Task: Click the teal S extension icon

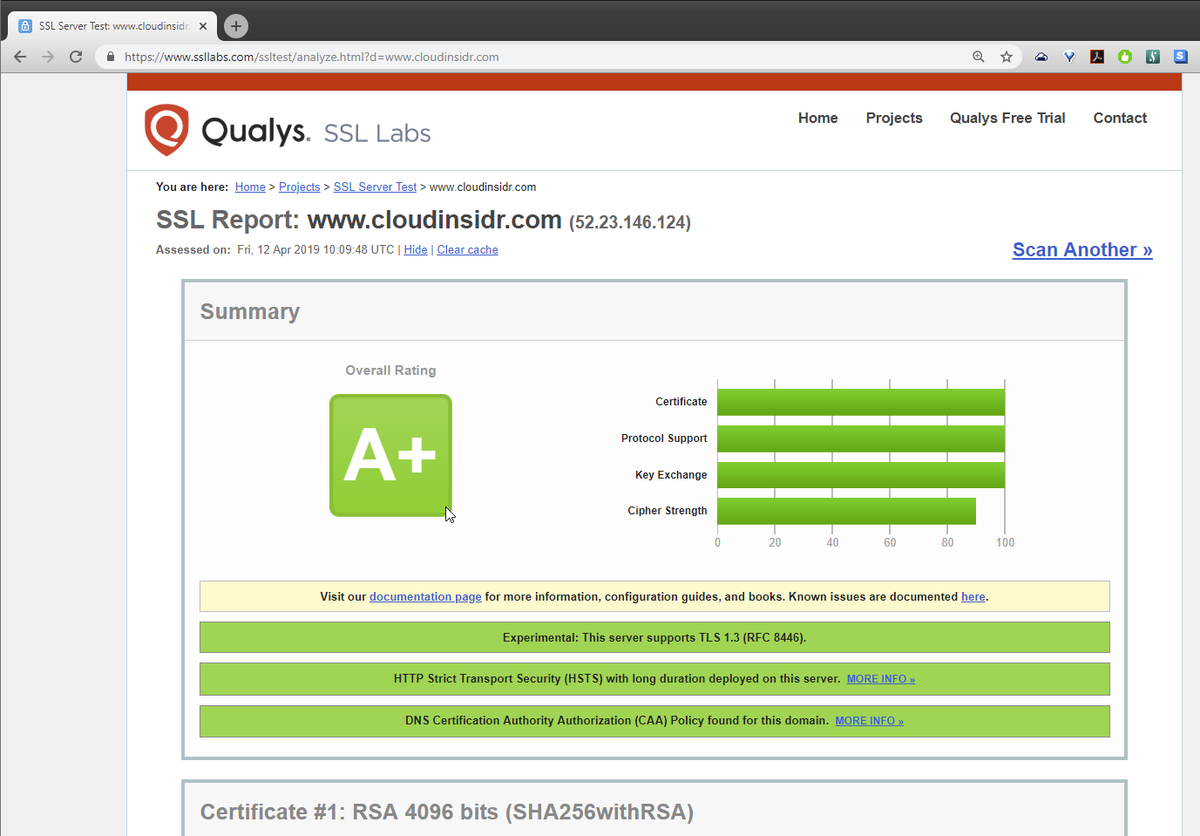Action: [1153, 57]
